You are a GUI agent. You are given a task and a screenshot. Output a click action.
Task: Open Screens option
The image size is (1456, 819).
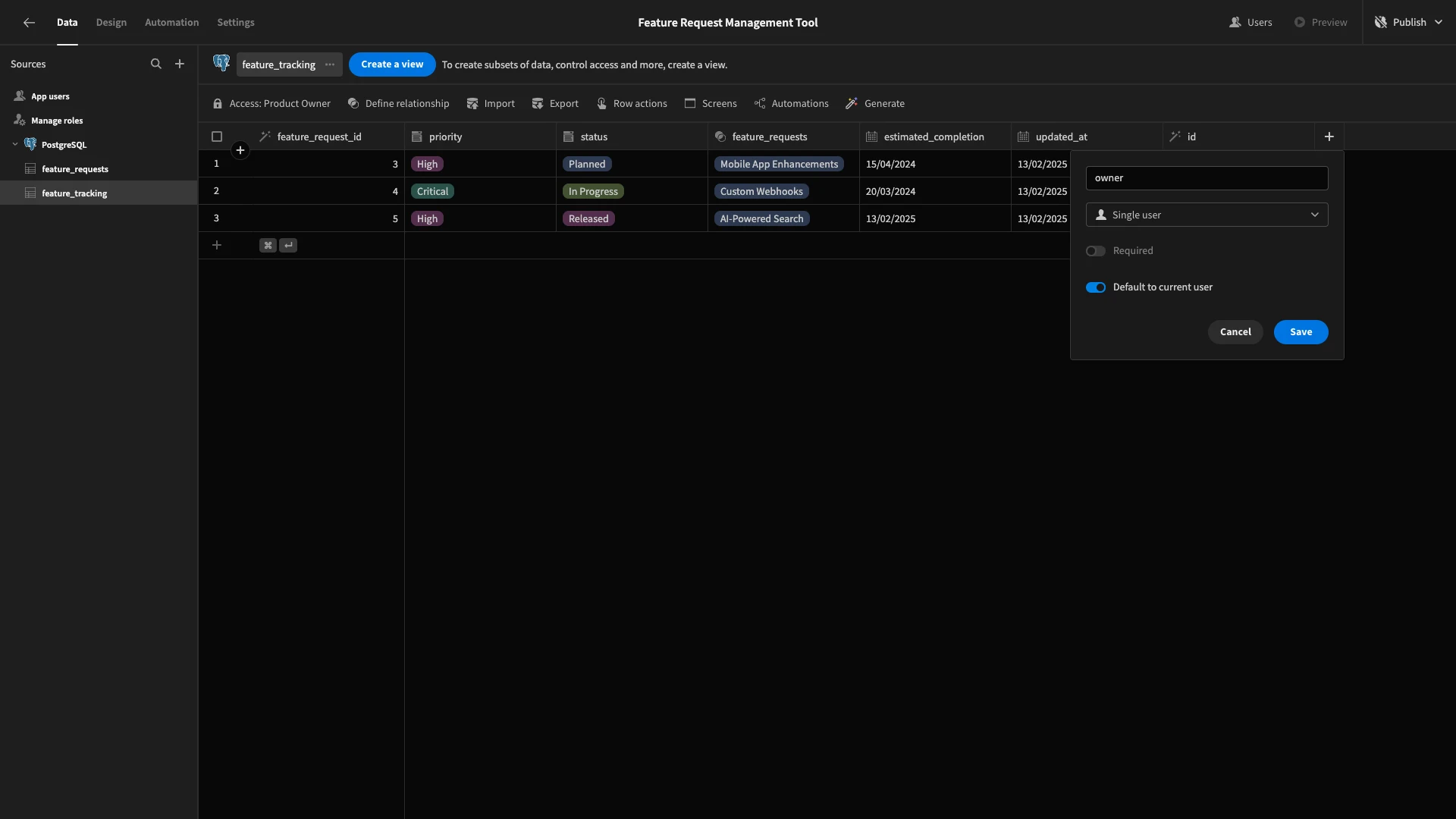tap(711, 104)
